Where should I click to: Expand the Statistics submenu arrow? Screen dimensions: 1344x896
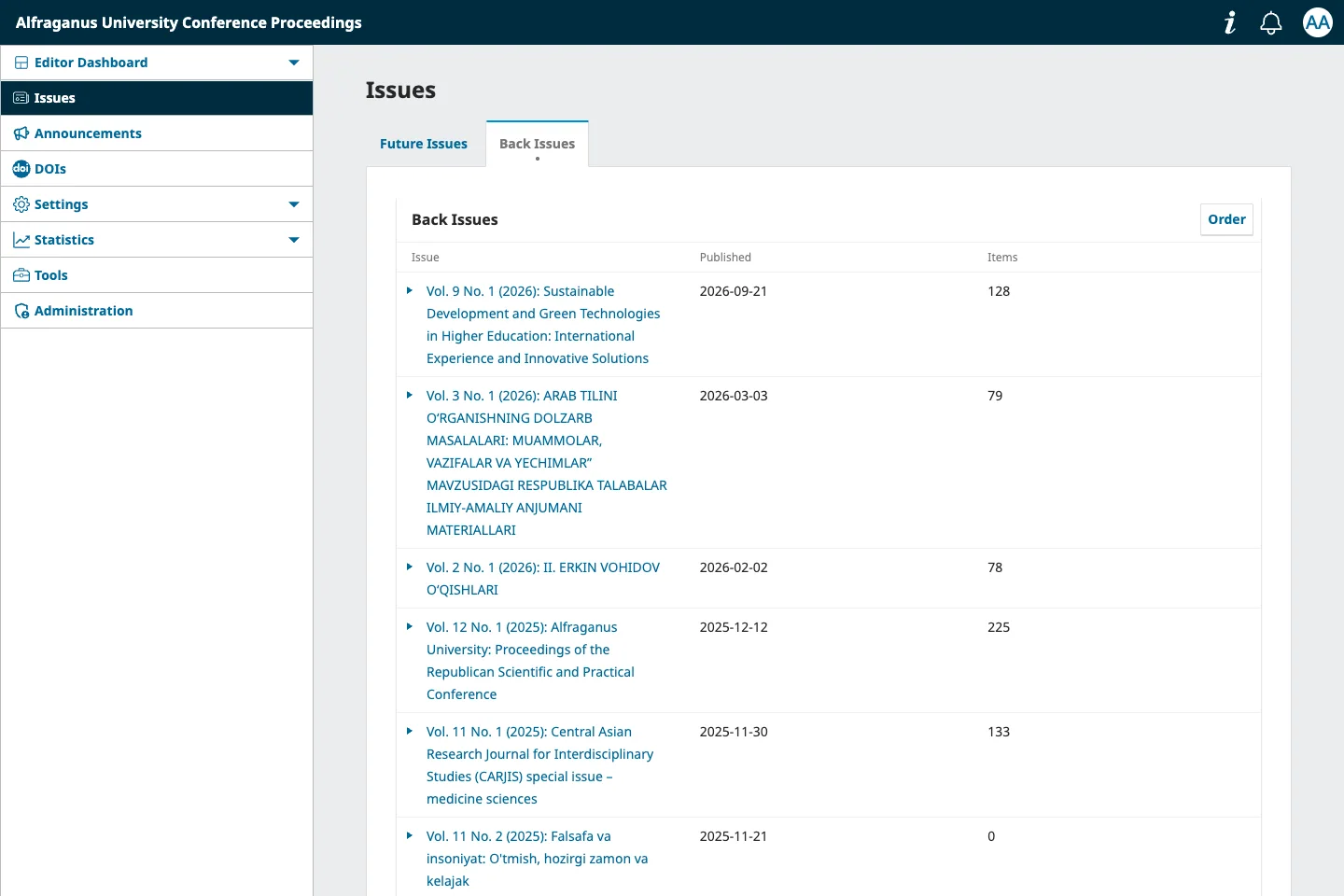(294, 240)
